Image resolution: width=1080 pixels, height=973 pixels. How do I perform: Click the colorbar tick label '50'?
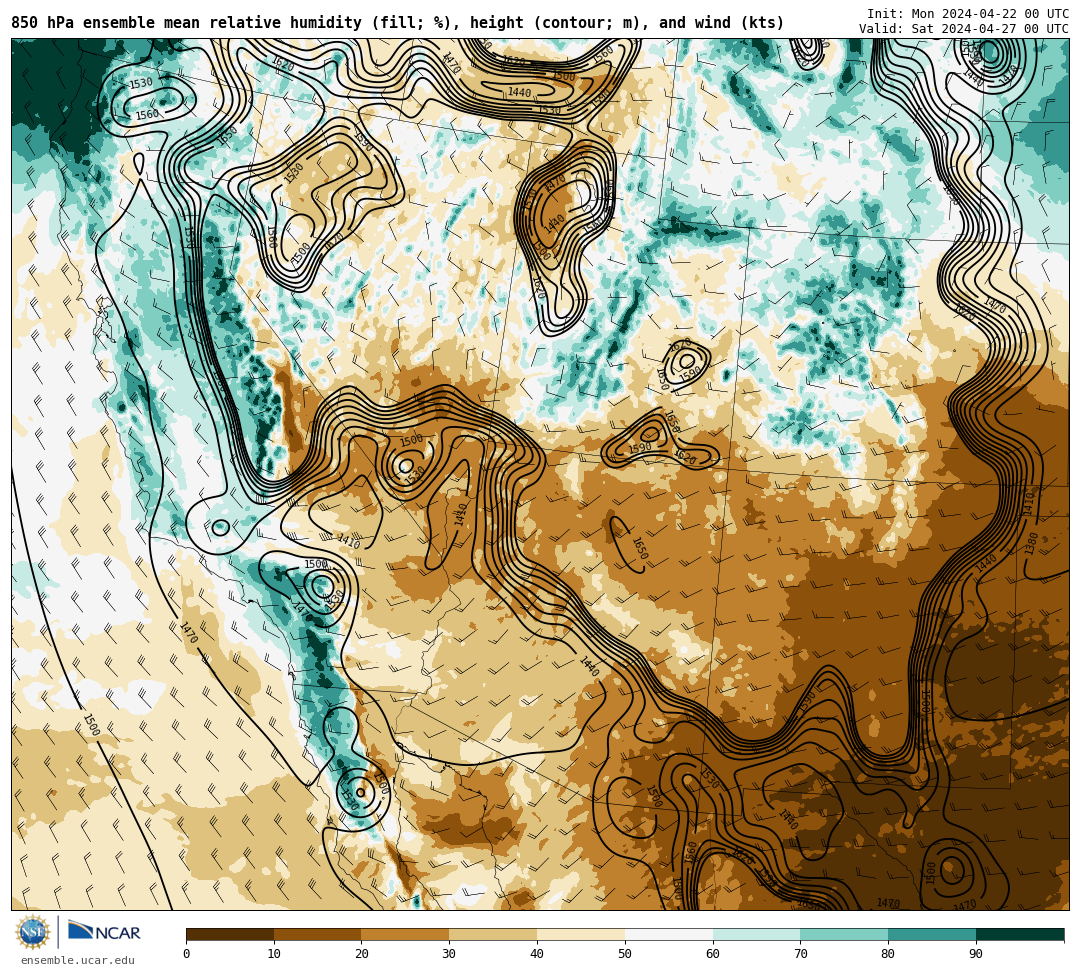pyautogui.click(x=625, y=954)
